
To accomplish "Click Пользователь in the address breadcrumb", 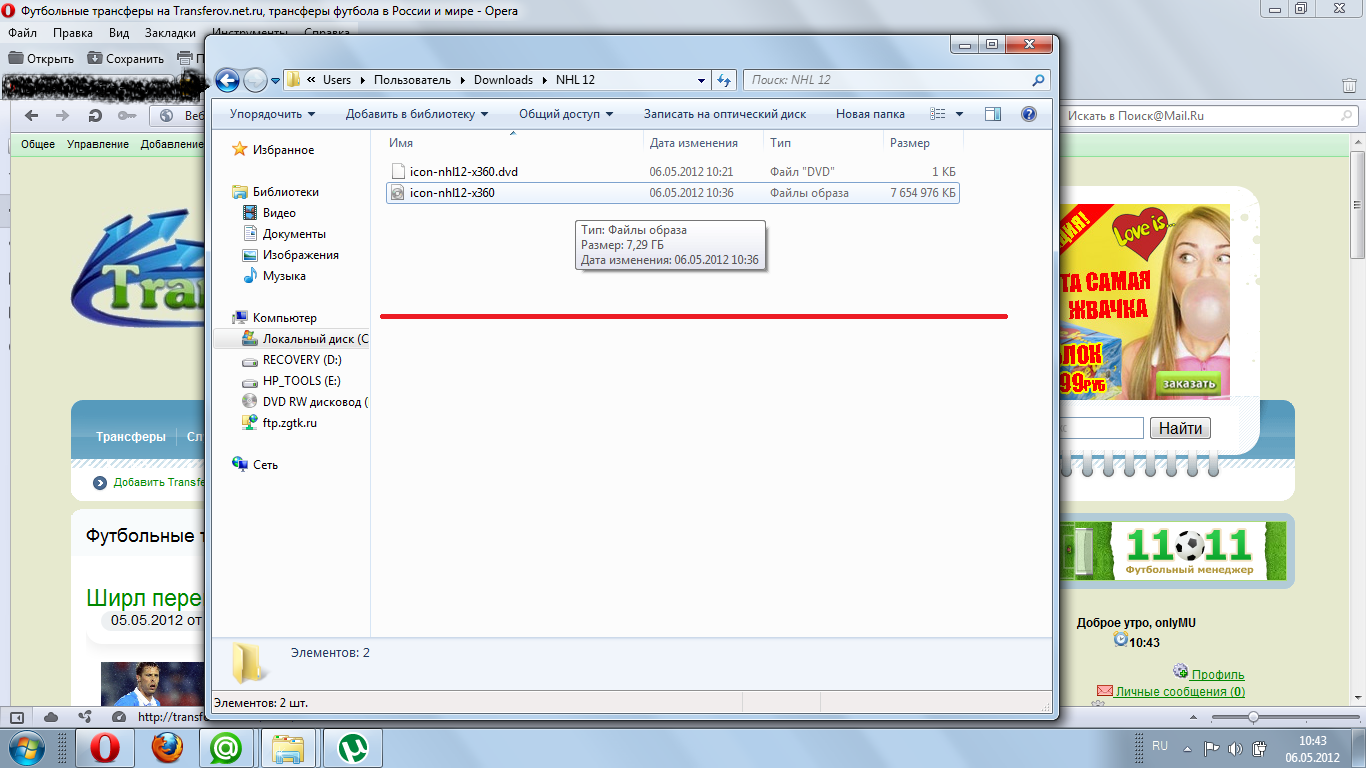I will [412, 80].
